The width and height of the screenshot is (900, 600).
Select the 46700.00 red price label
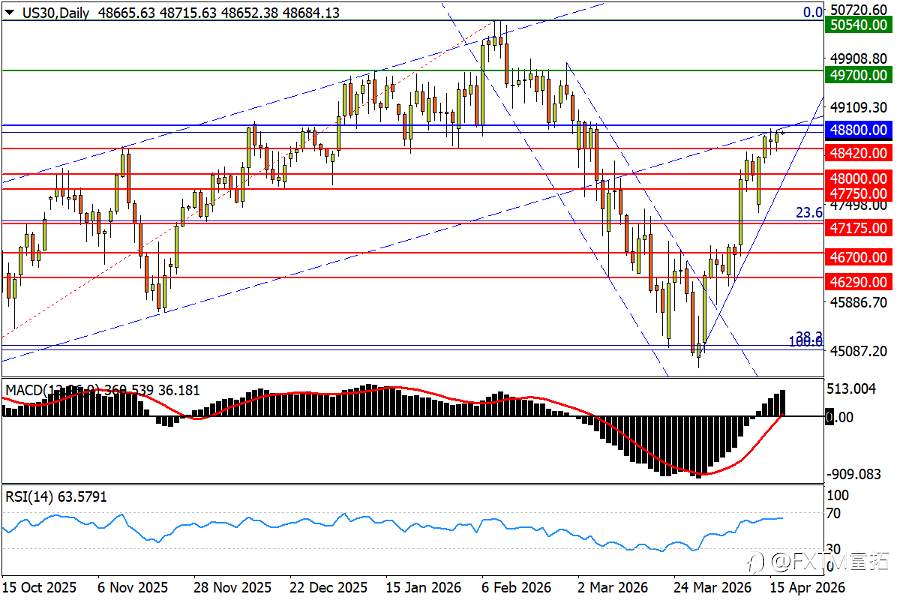click(858, 257)
